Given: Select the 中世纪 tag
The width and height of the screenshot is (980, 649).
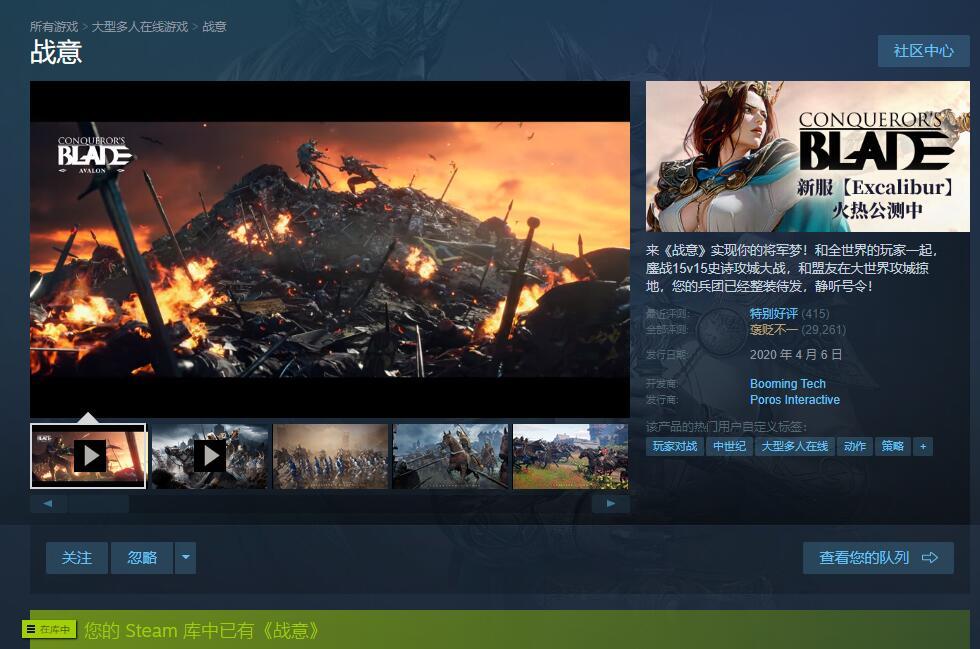Looking at the screenshot, I should (x=729, y=446).
